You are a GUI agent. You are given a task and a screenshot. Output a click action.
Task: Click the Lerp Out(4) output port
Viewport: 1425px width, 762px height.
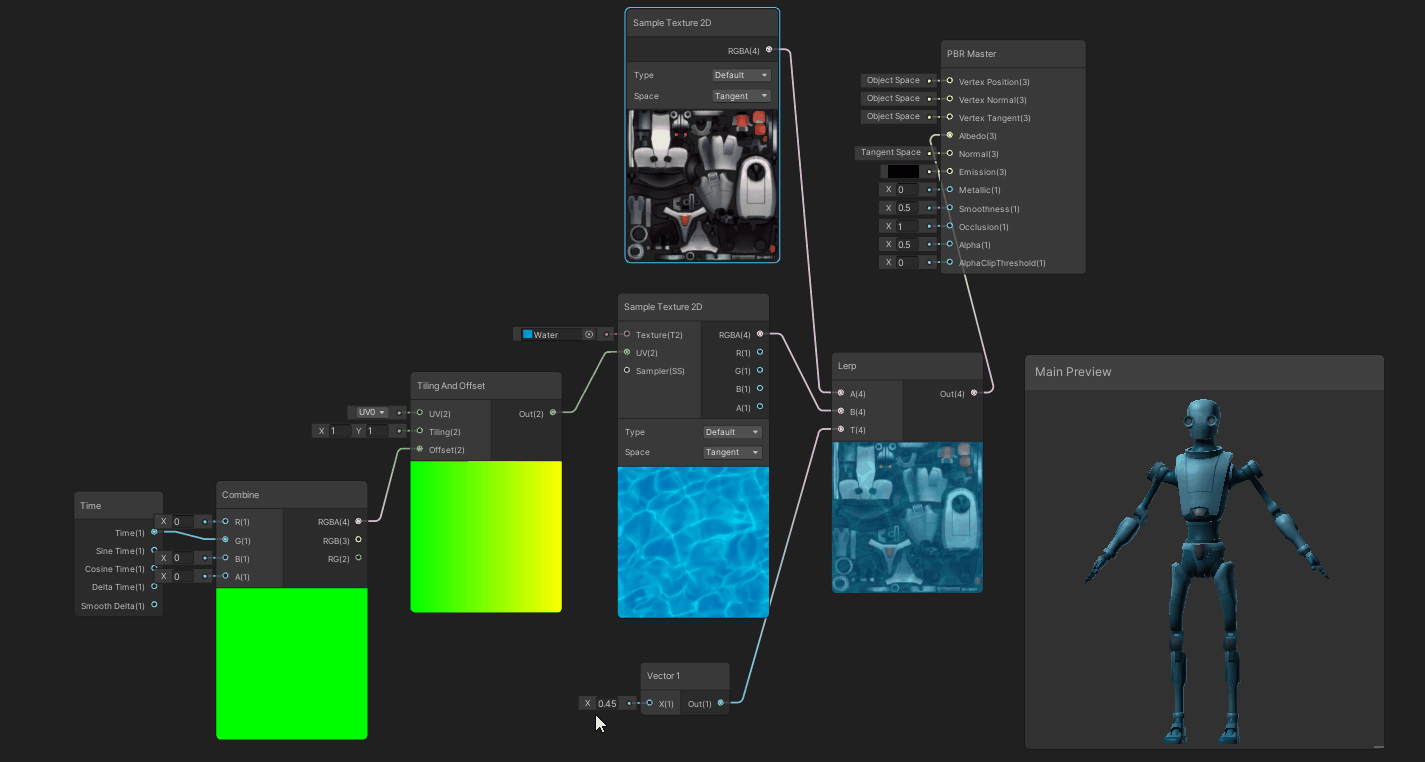(974, 393)
